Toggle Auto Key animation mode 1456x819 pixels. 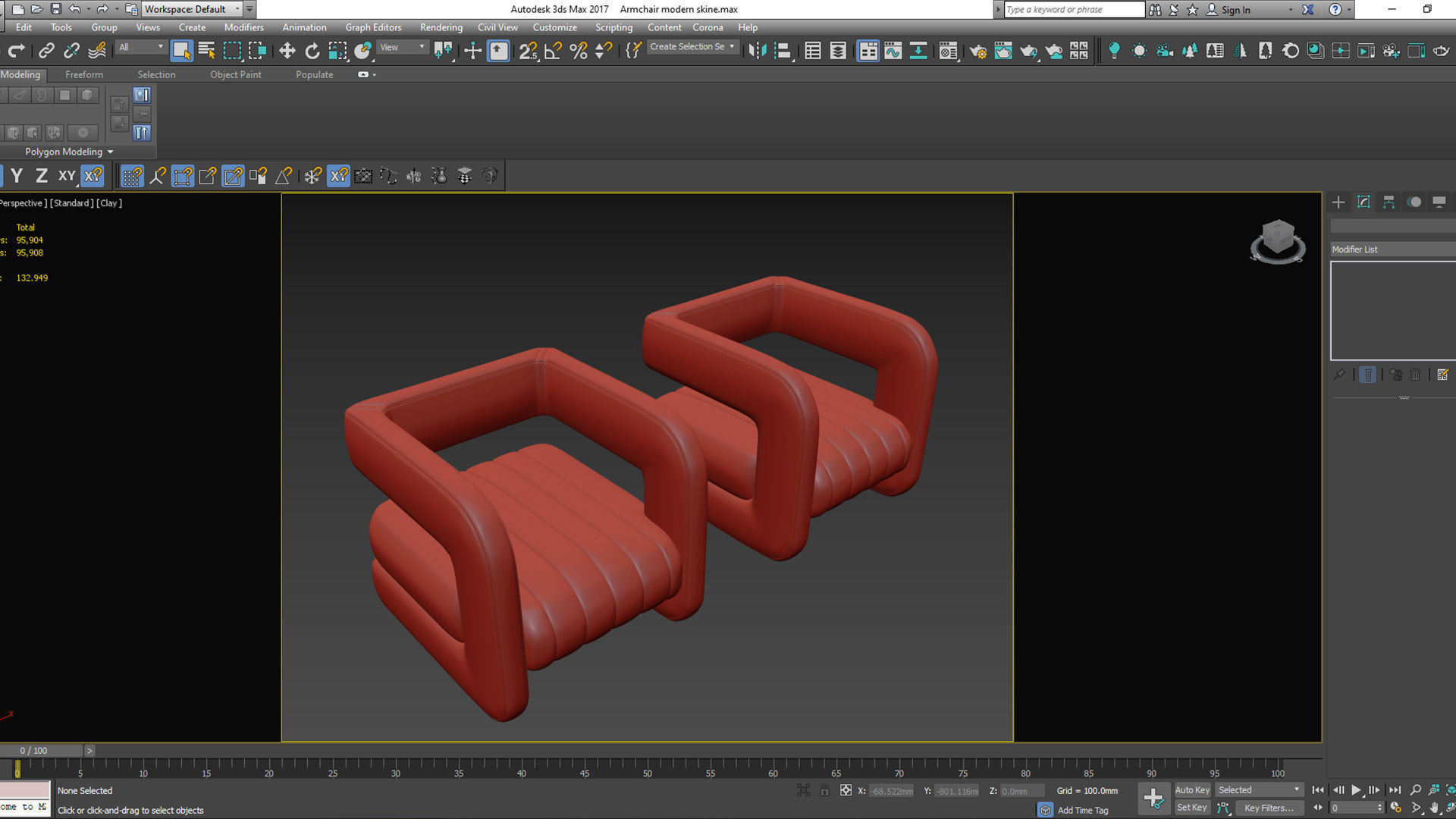[1192, 790]
